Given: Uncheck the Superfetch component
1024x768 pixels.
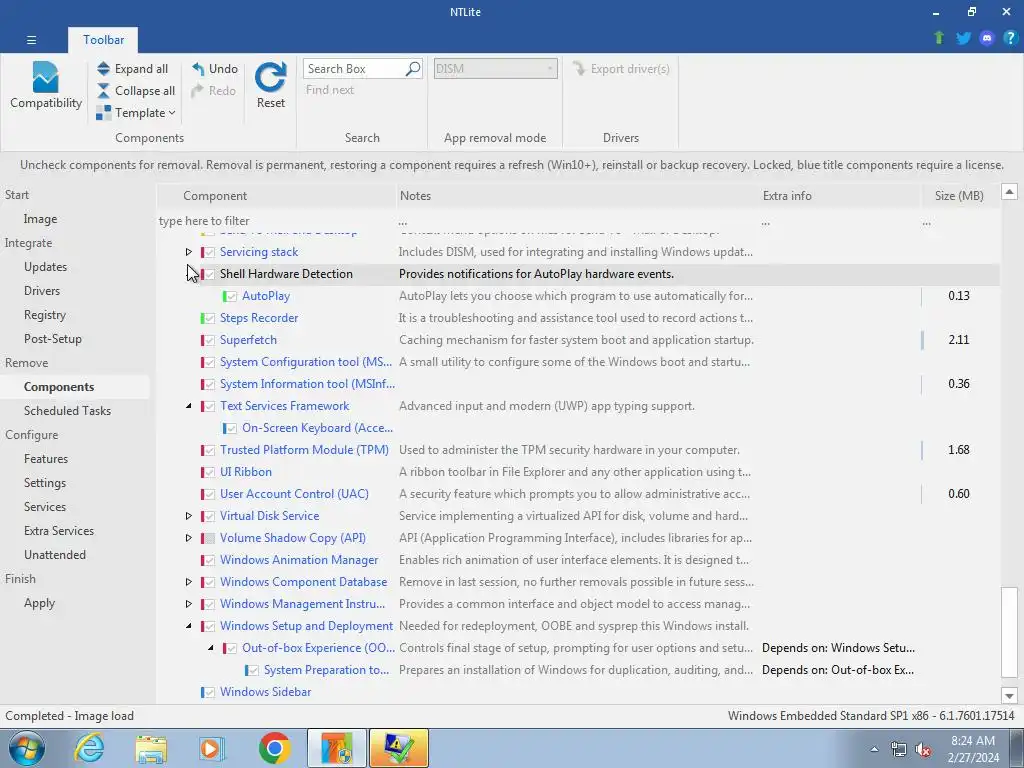Looking at the screenshot, I should point(209,340).
